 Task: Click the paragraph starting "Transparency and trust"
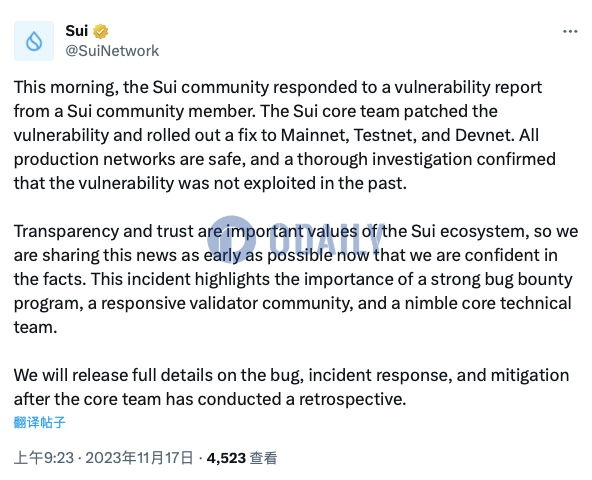[296, 279]
